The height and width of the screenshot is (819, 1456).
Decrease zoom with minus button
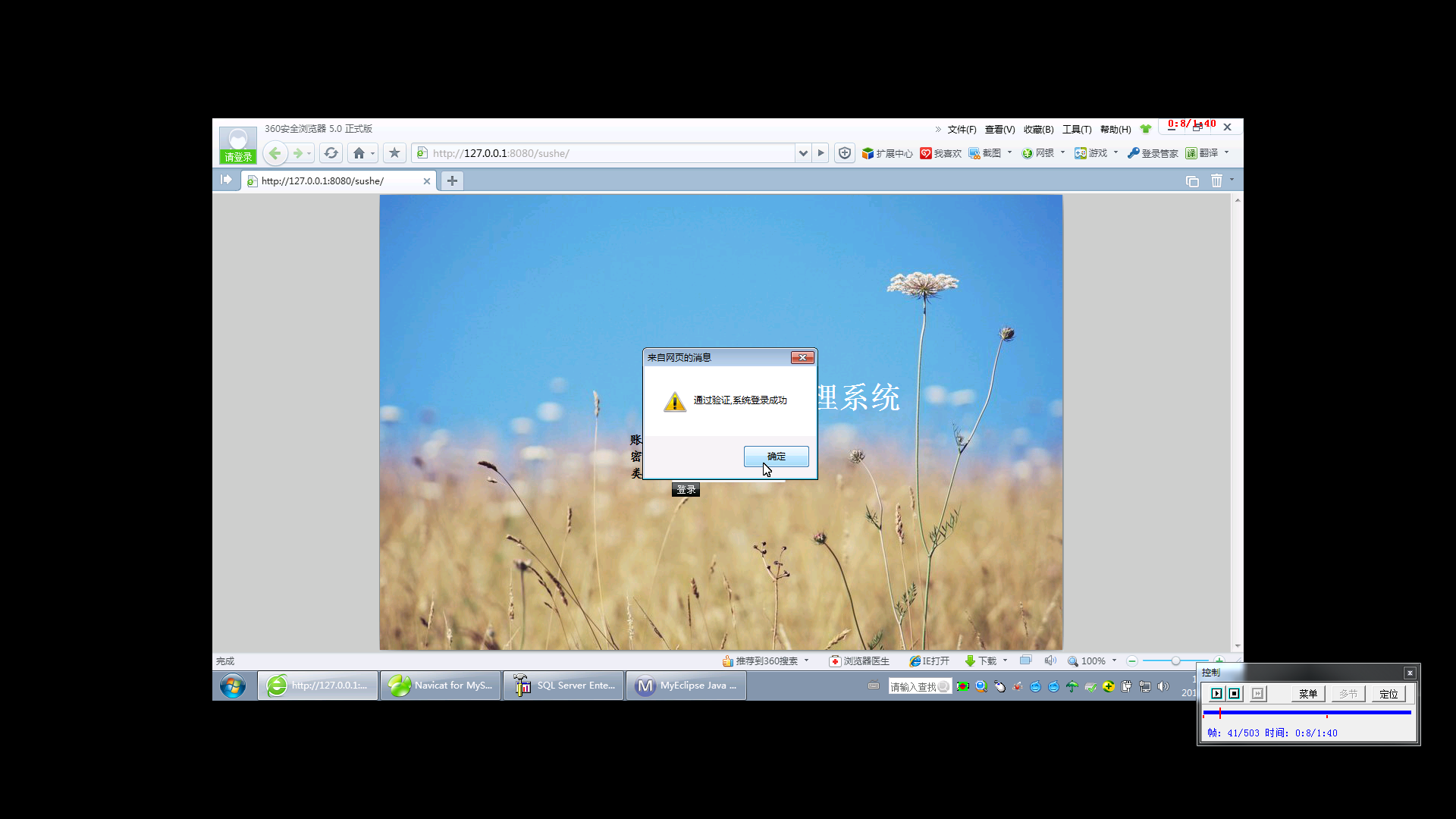pos(1131,661)
